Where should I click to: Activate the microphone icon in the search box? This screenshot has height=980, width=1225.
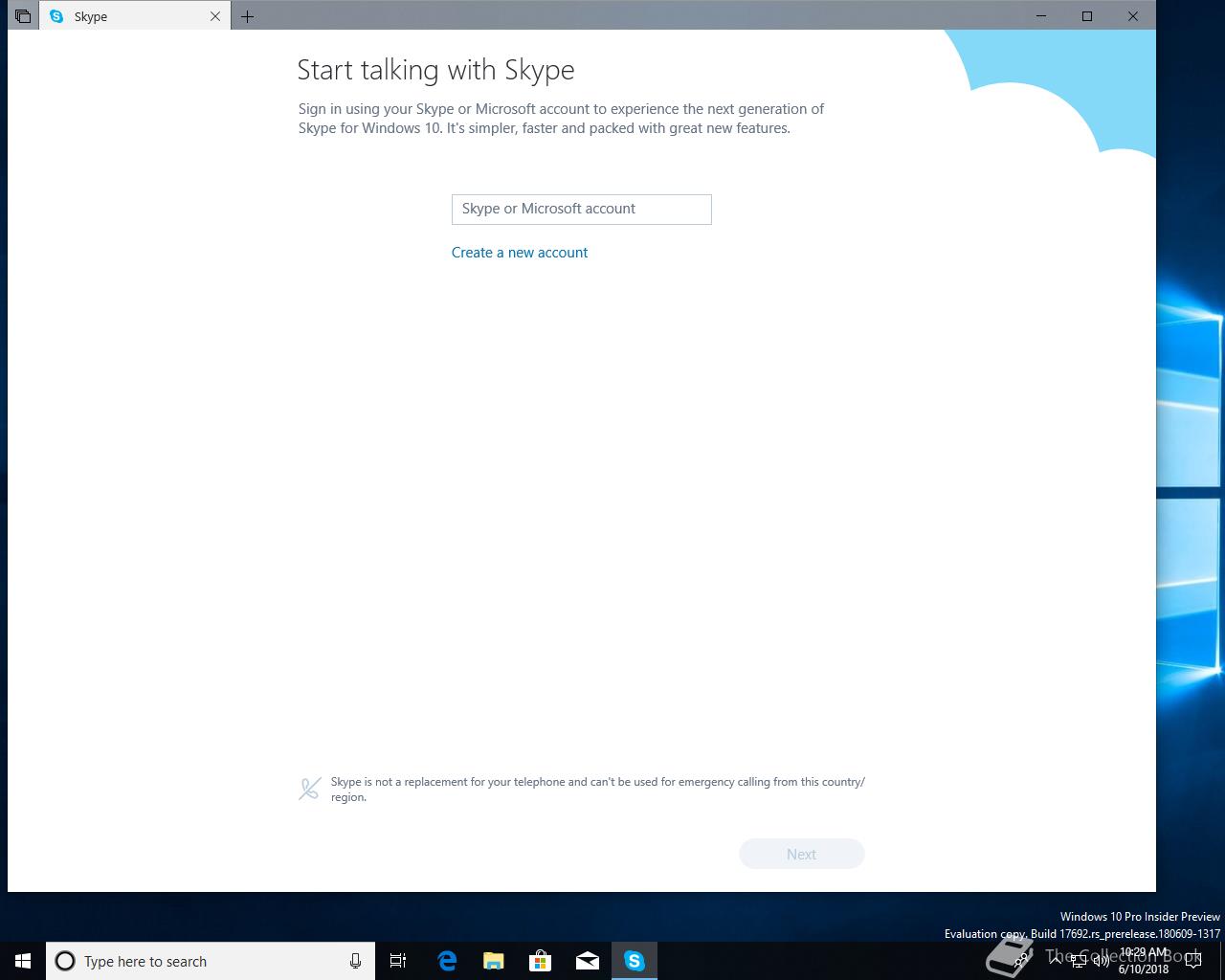(355, 961)
